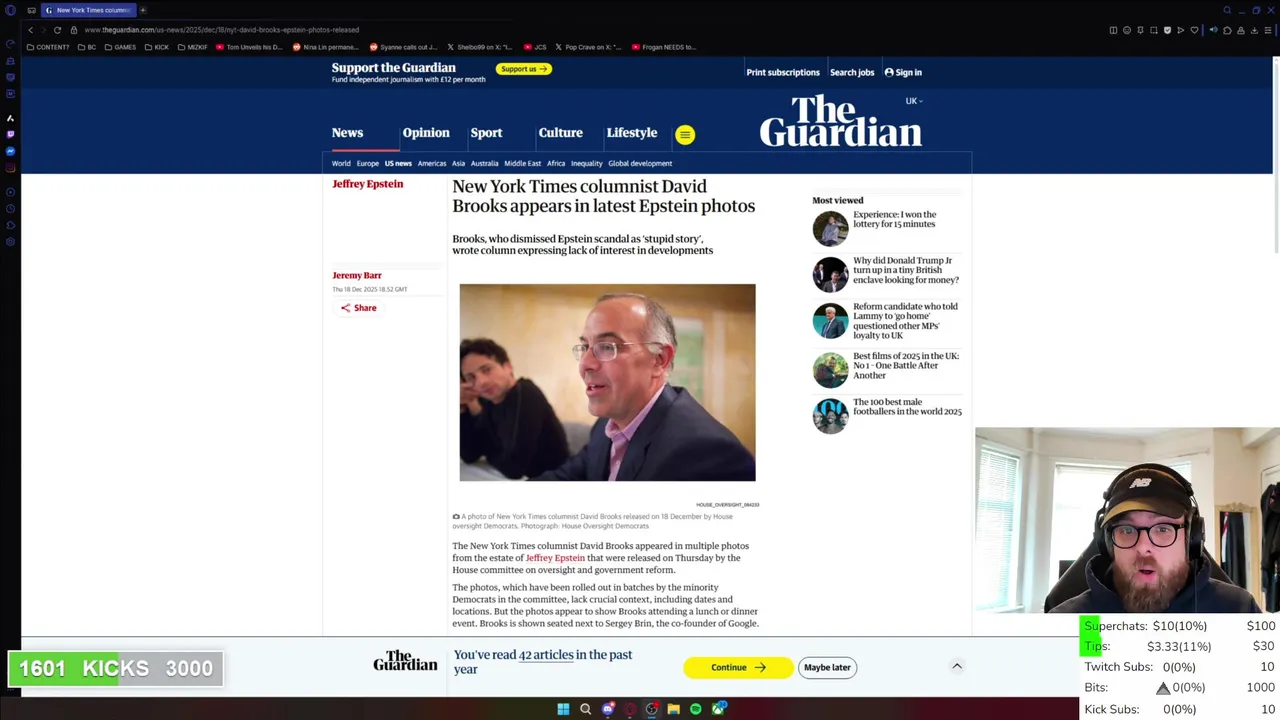Open the BC bookmarks folder
This screenshot has width=1280, height=720.
tap(87, 47)
